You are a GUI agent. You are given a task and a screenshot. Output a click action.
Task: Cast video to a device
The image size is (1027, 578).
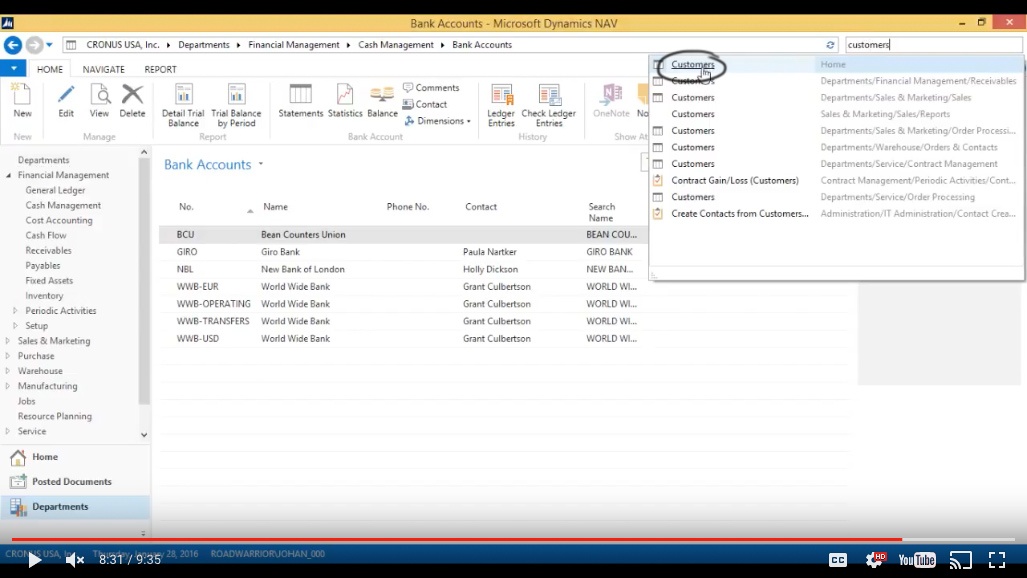click(x=961, y=560)
